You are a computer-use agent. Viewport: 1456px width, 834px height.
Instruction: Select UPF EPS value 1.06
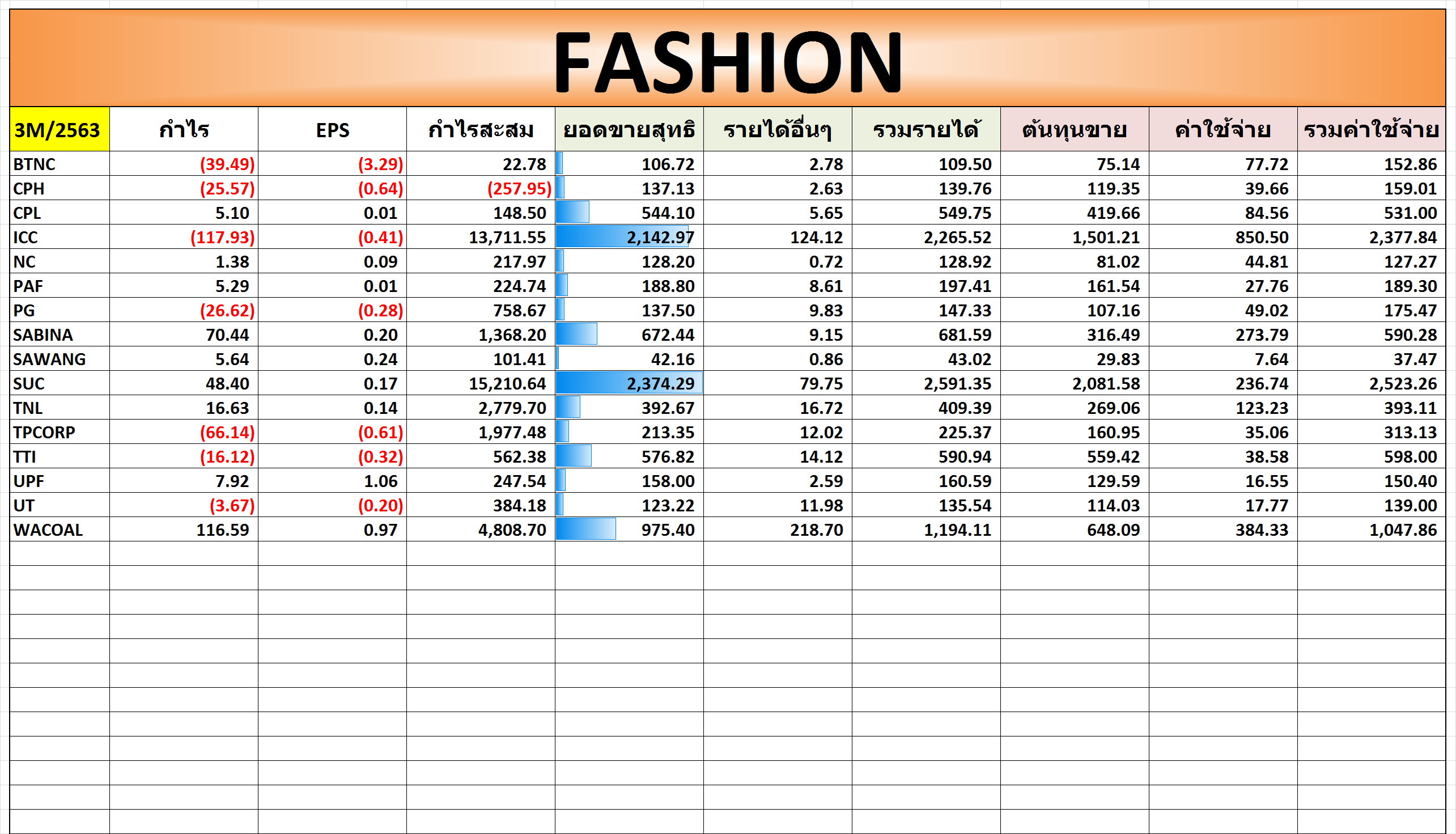pos(380,482)
